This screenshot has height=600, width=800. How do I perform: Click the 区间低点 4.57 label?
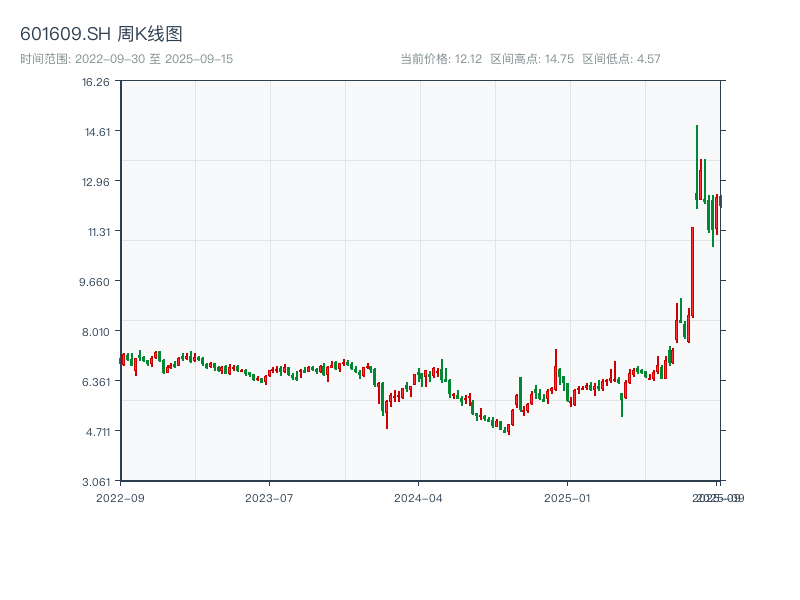tap(621, 59)
